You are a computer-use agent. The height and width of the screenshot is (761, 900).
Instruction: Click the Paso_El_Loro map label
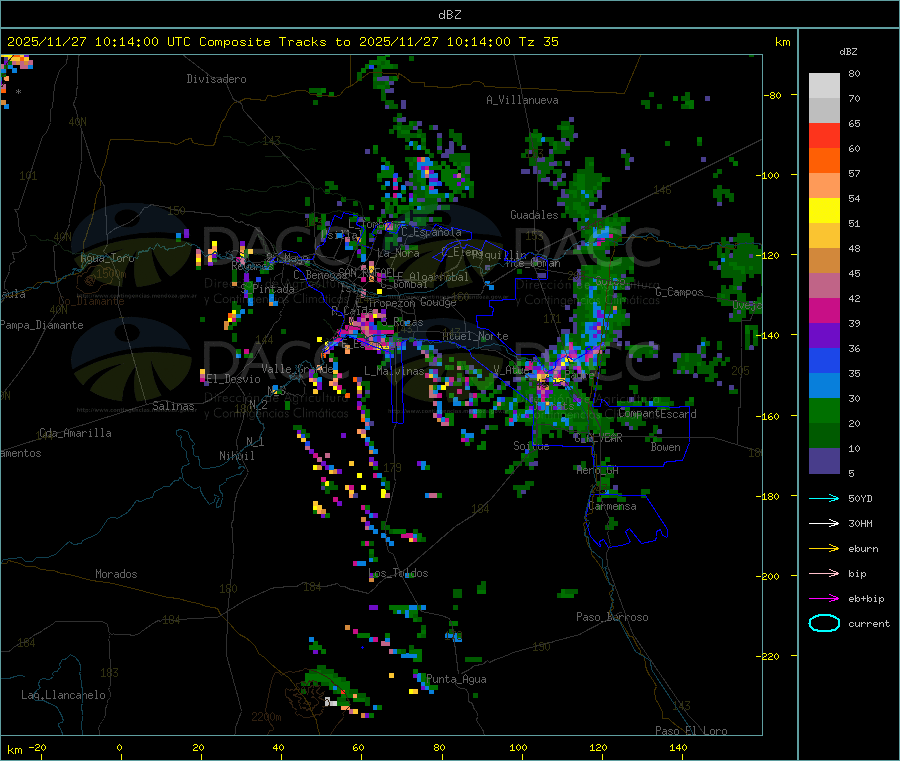tap(691, 731)
